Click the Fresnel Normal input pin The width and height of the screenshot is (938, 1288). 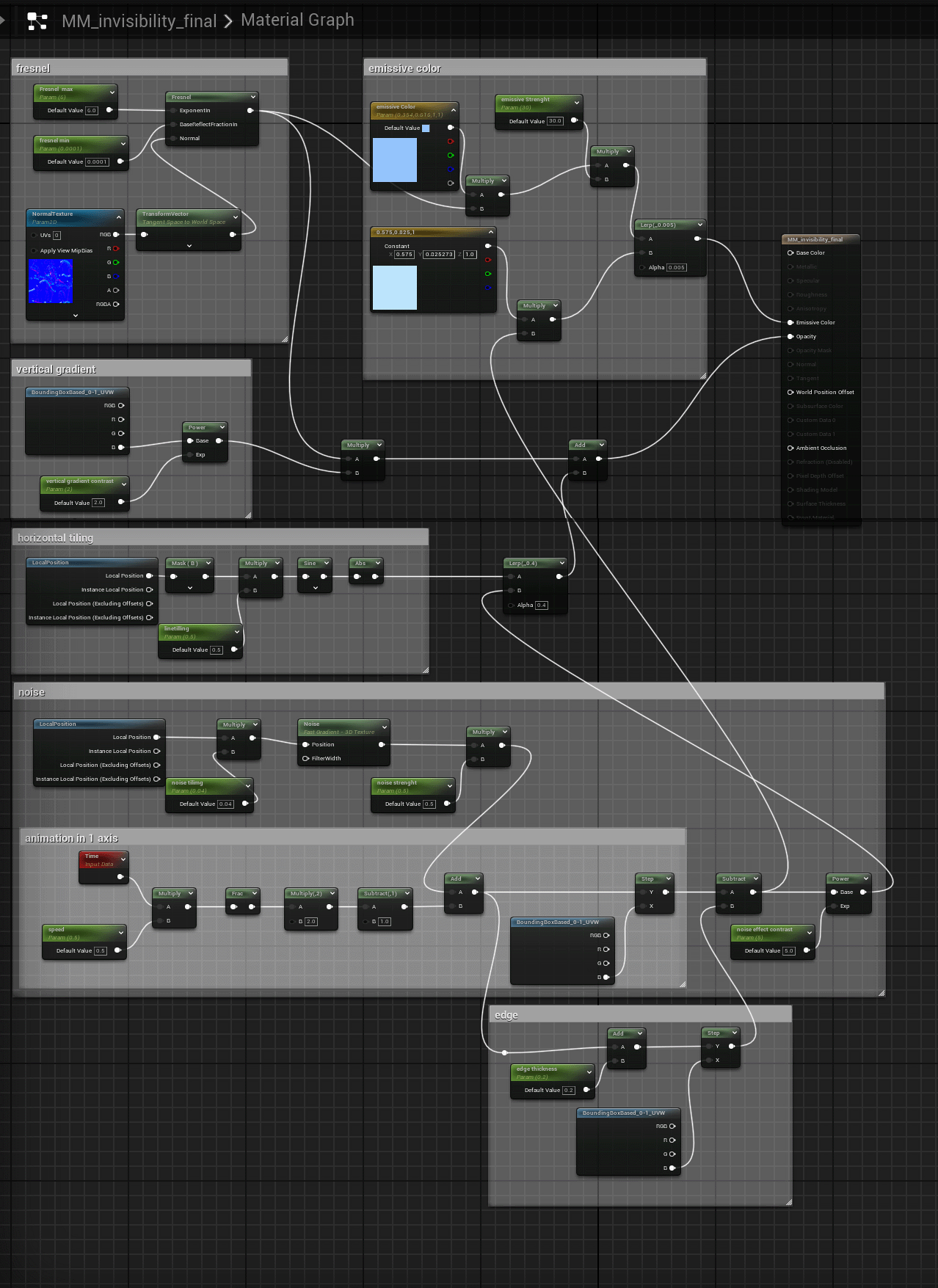point(173,139)
